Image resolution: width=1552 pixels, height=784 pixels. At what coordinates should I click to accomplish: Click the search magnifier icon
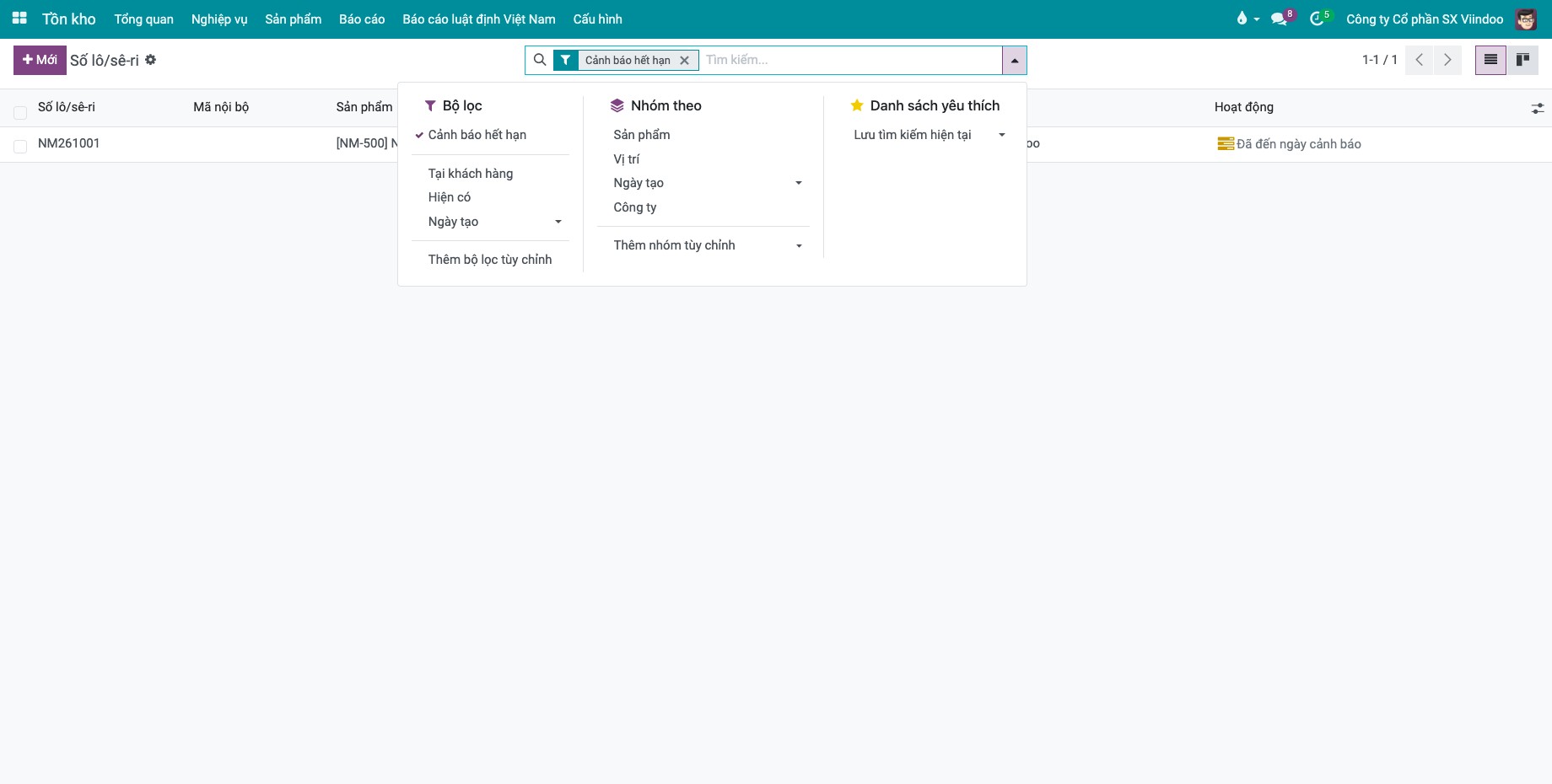(x=540, y=60)
